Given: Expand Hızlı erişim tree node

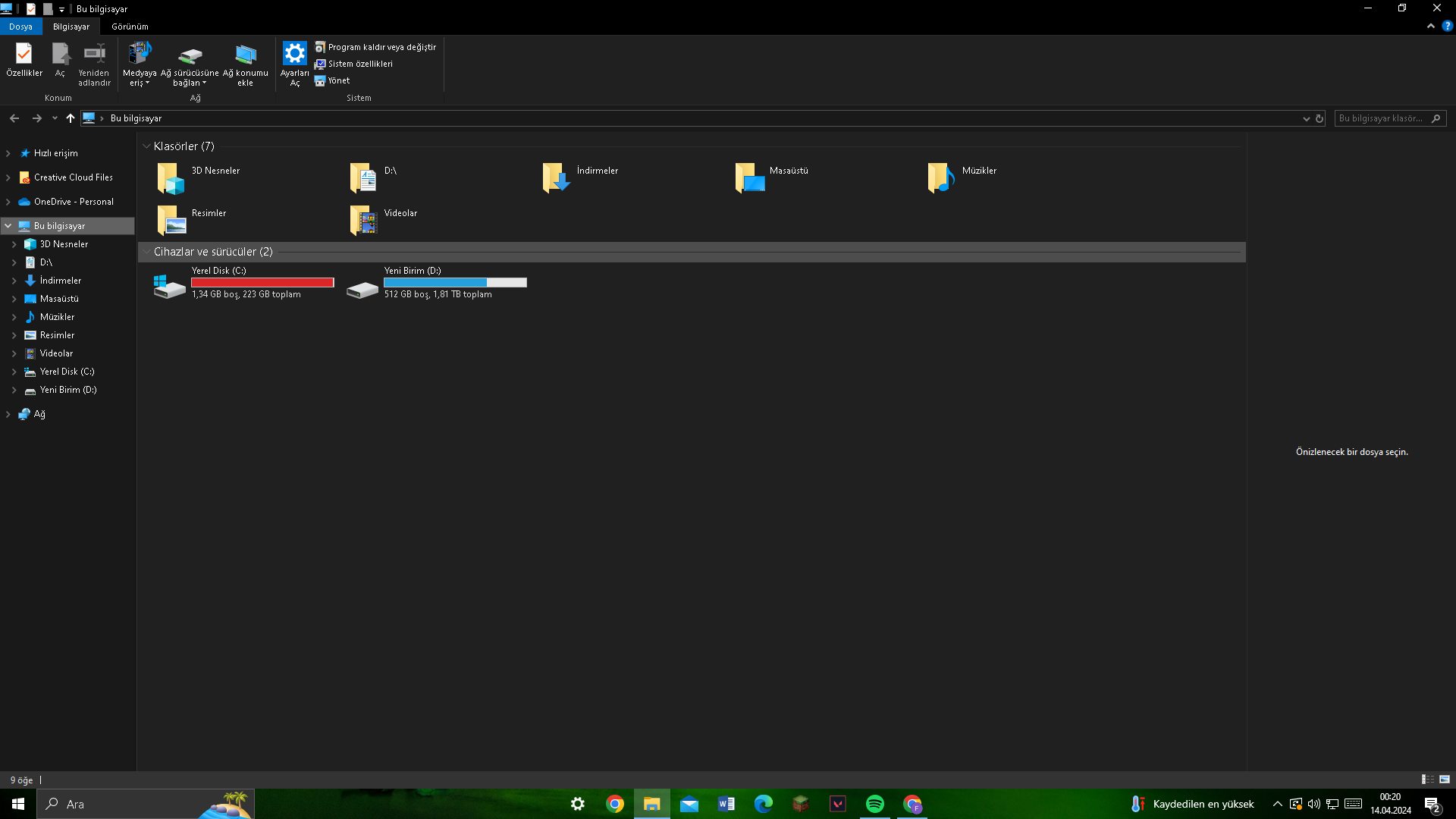Looking at the screenshot, I should coord(8,153).
